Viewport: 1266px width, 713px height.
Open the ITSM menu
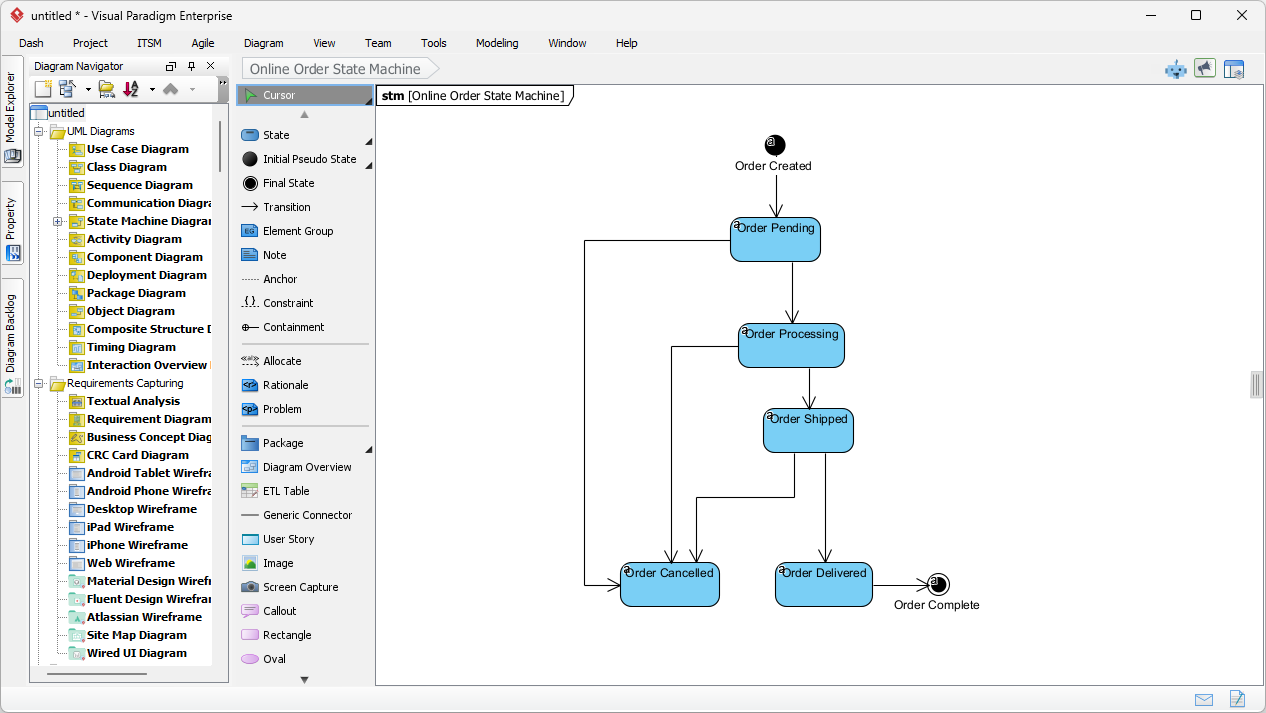click(148, 43)
